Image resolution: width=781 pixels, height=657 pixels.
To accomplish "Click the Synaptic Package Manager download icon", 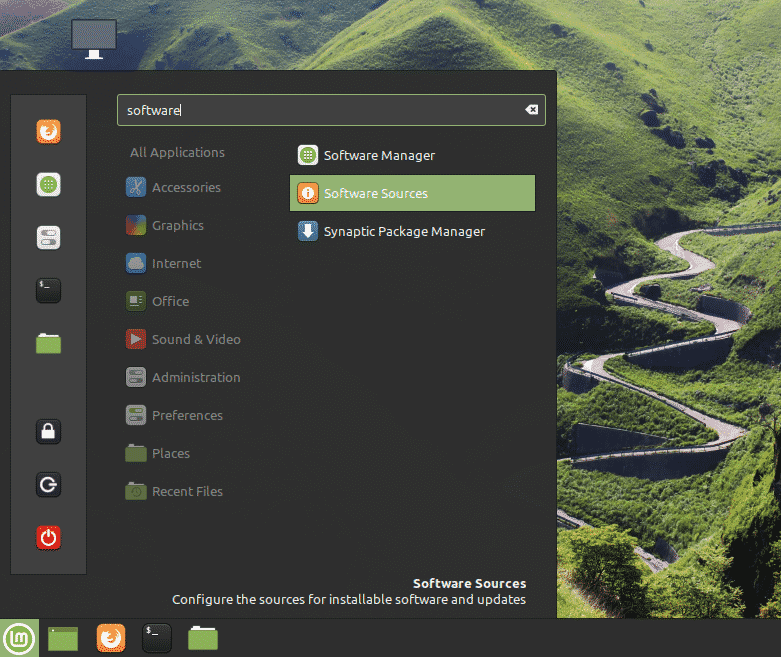I will point(308,231).
